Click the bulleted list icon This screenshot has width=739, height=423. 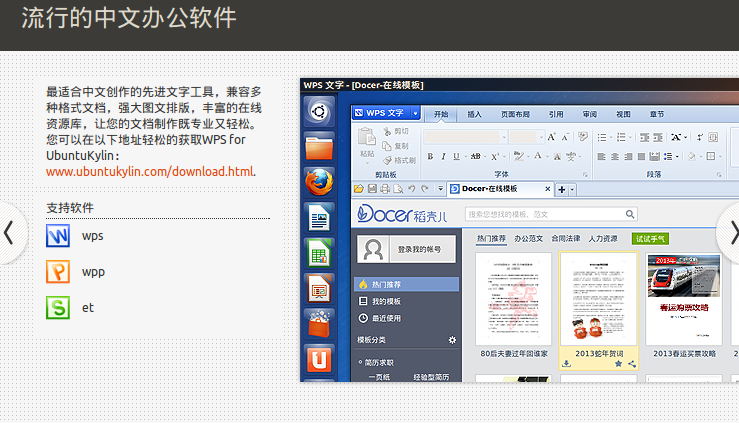pos(602,137)
